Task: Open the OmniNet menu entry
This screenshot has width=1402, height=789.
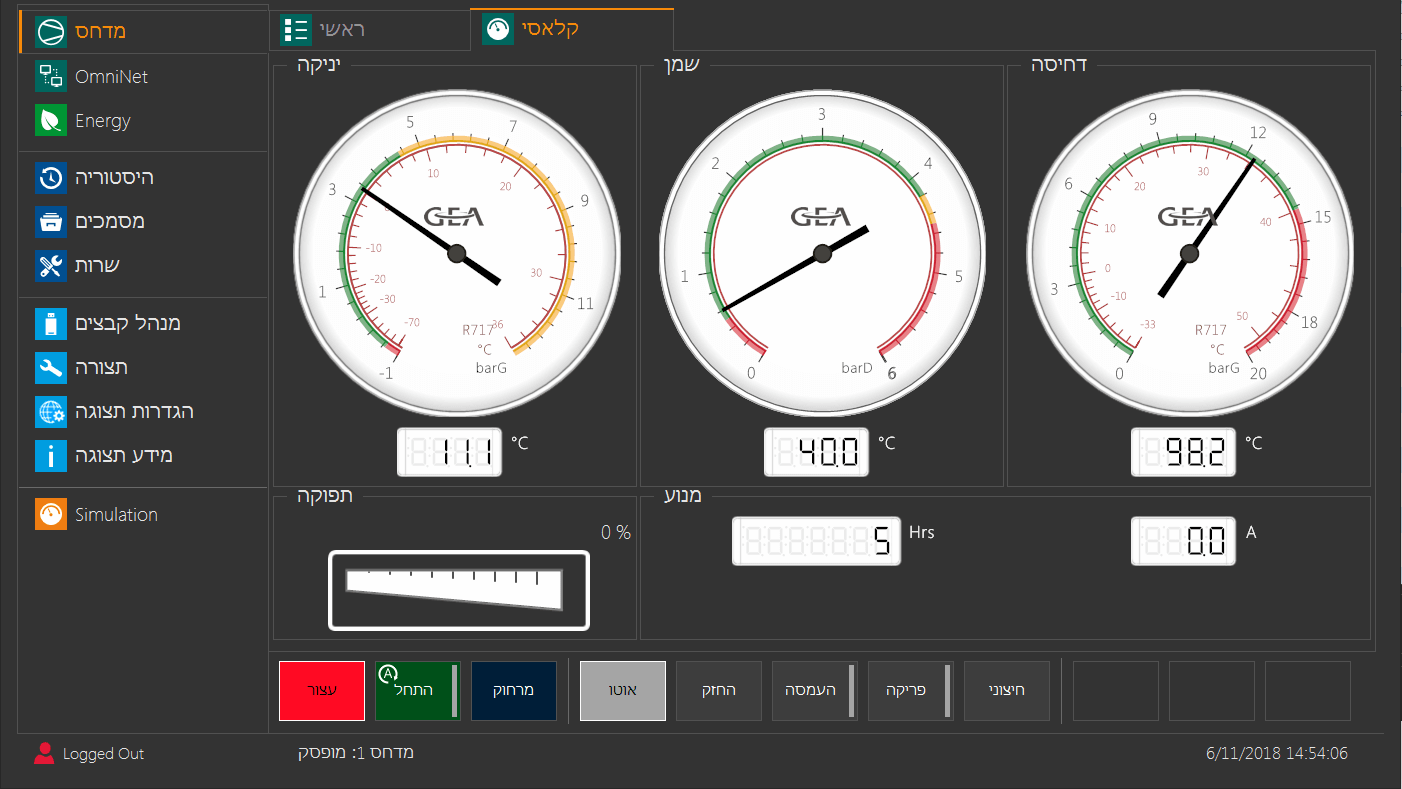Action: click(143, 77)
